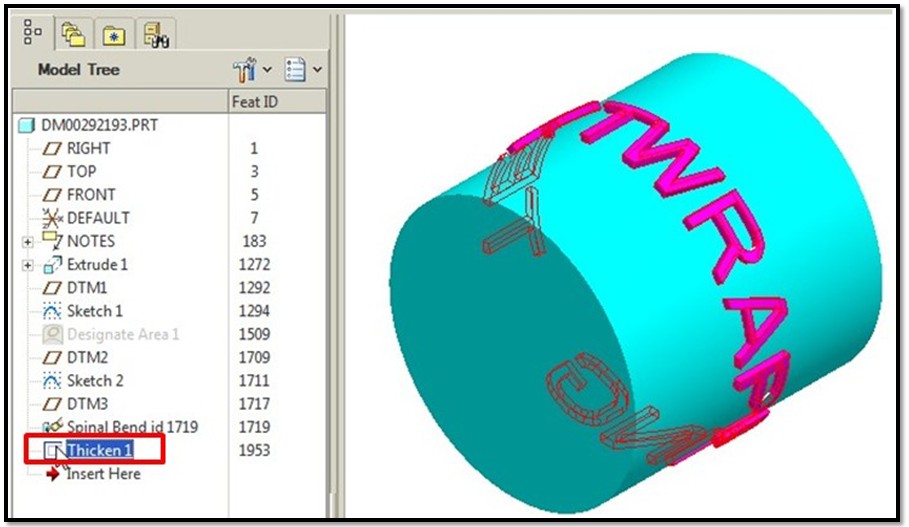Viewport: 909px width, 527px height.
Task: Click Feat ID value 1272
Action: coord(254,264)
